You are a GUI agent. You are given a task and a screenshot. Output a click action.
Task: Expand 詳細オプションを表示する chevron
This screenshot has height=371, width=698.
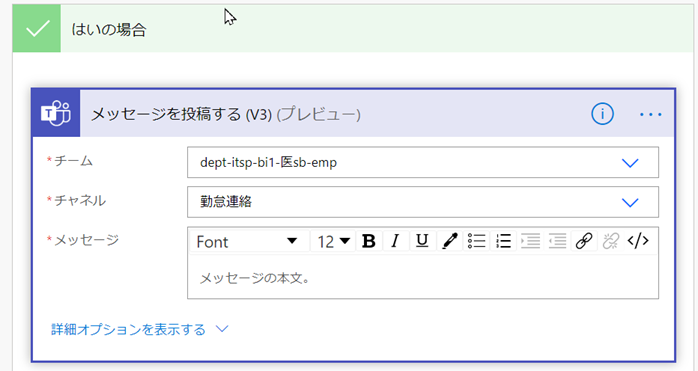point(222,329)
